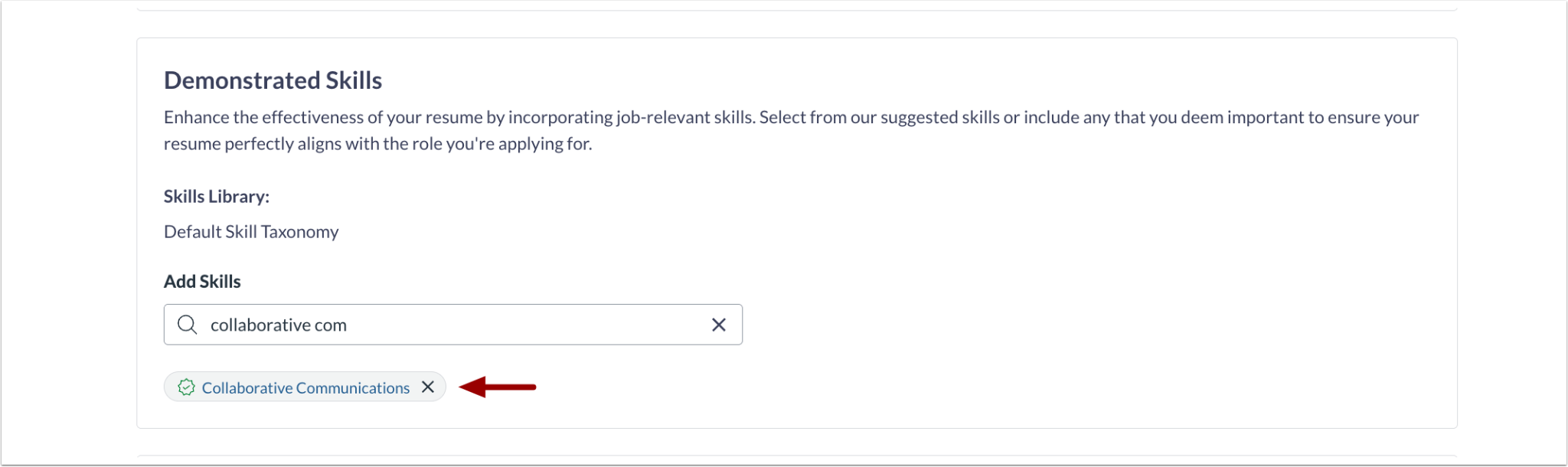
Task: Remove the Collaborative Communications skill chip
Action: point(428,387)
